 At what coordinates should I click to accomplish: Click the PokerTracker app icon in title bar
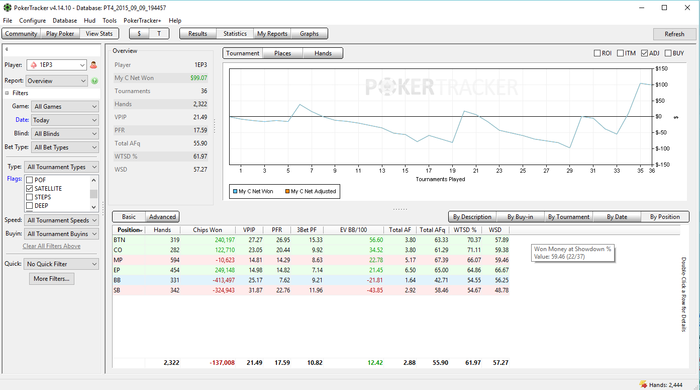click(x=7, y=8)
